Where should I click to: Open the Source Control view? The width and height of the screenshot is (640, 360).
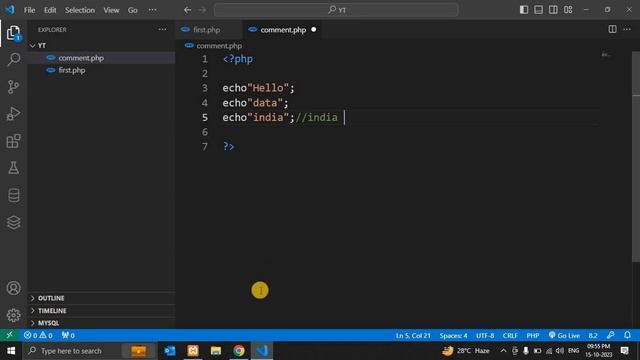[13, 87]
